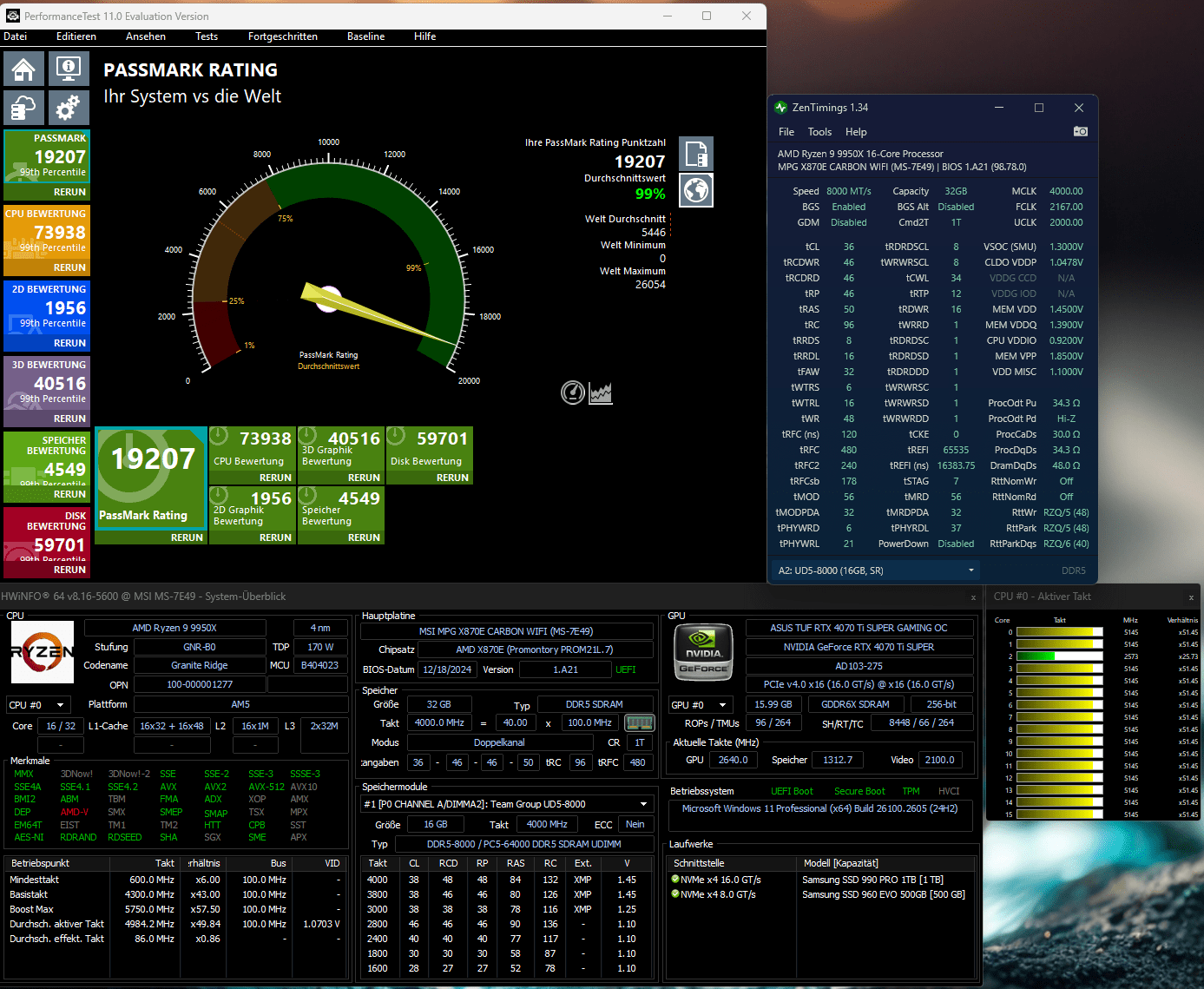The width and height of the screenshot is (1204, 989).
Task: Click the 8000 MT/s Speed value in ZenTimings
Action: (848, 191)
